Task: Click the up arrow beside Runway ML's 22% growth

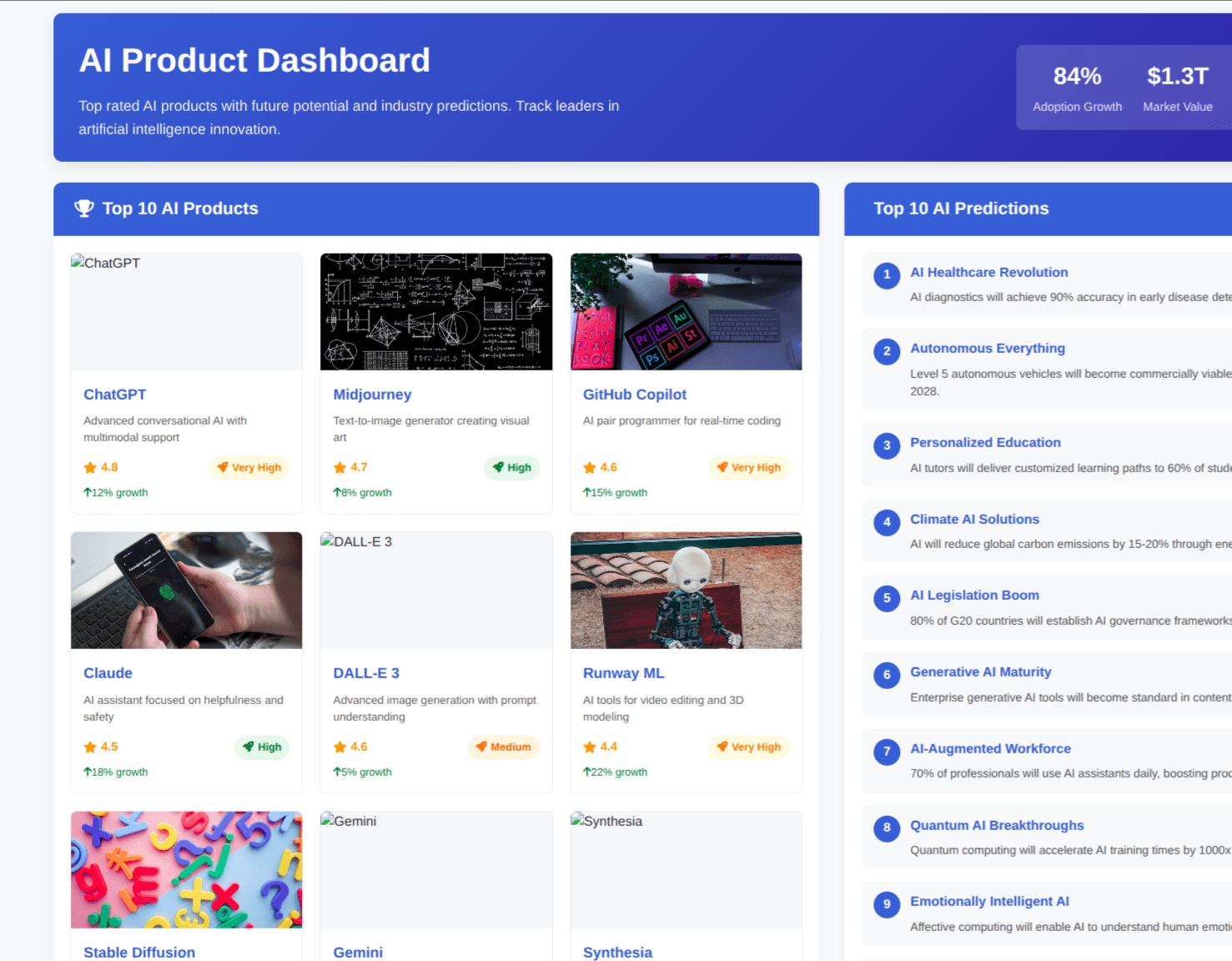Action: click(x=586, y=772)
